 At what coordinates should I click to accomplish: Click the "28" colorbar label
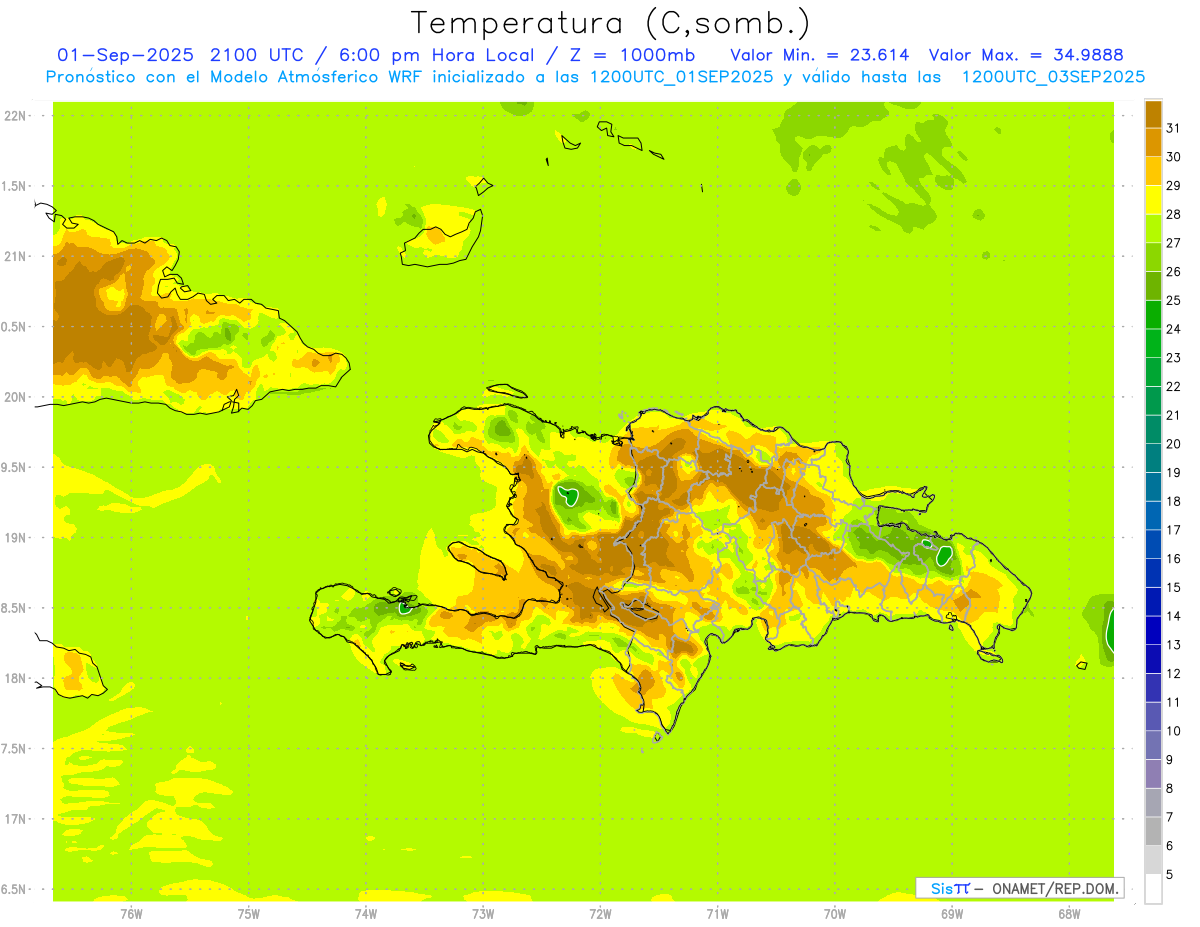pos(1173,214)
